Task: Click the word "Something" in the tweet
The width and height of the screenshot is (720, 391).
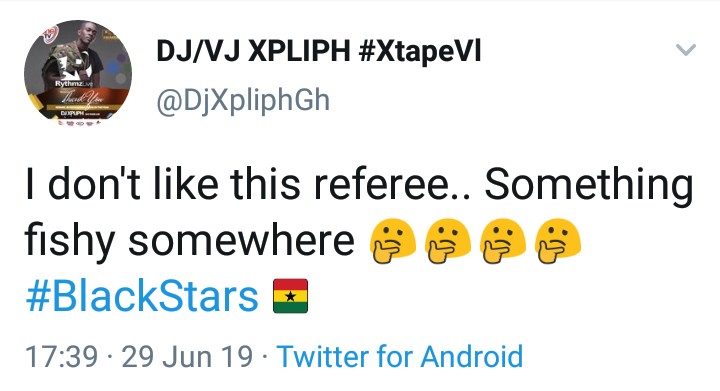Action: [x=589, y=186]
